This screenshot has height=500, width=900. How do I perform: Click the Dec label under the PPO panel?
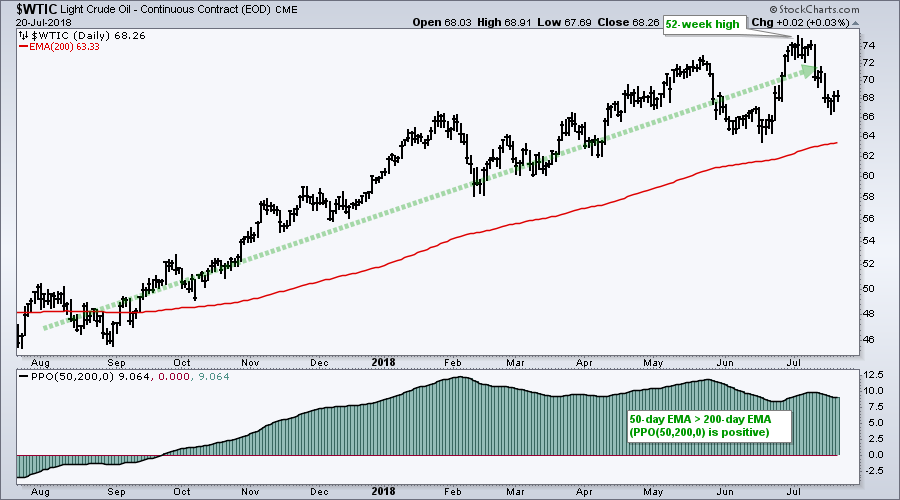(319, 492)
